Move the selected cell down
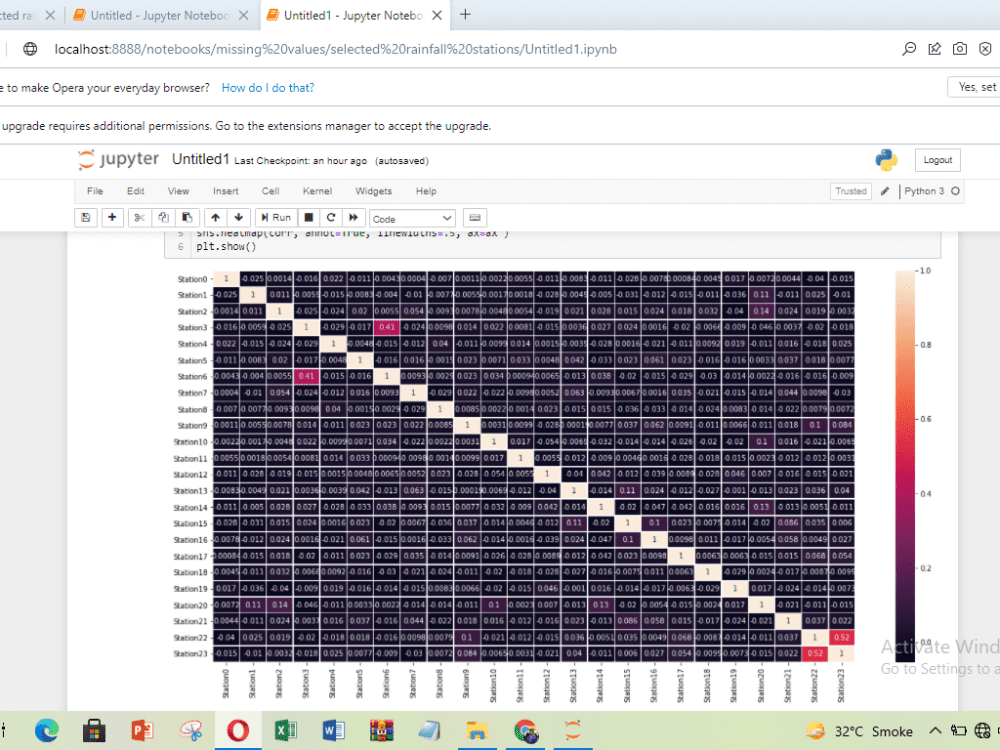Image resolution: width=1000 pixels, height=750 pixels. (x=239, y=217)
